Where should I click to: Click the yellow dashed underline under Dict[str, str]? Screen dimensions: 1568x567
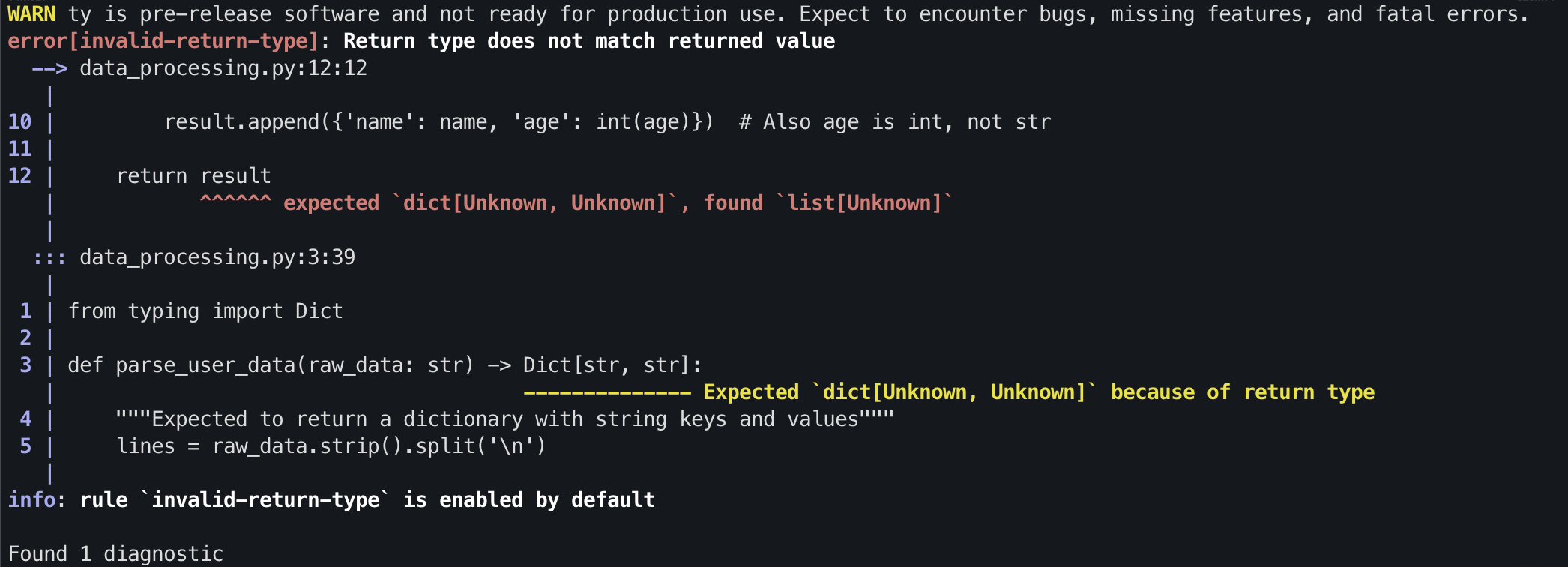pyautogui.click(x=607, y=392)
